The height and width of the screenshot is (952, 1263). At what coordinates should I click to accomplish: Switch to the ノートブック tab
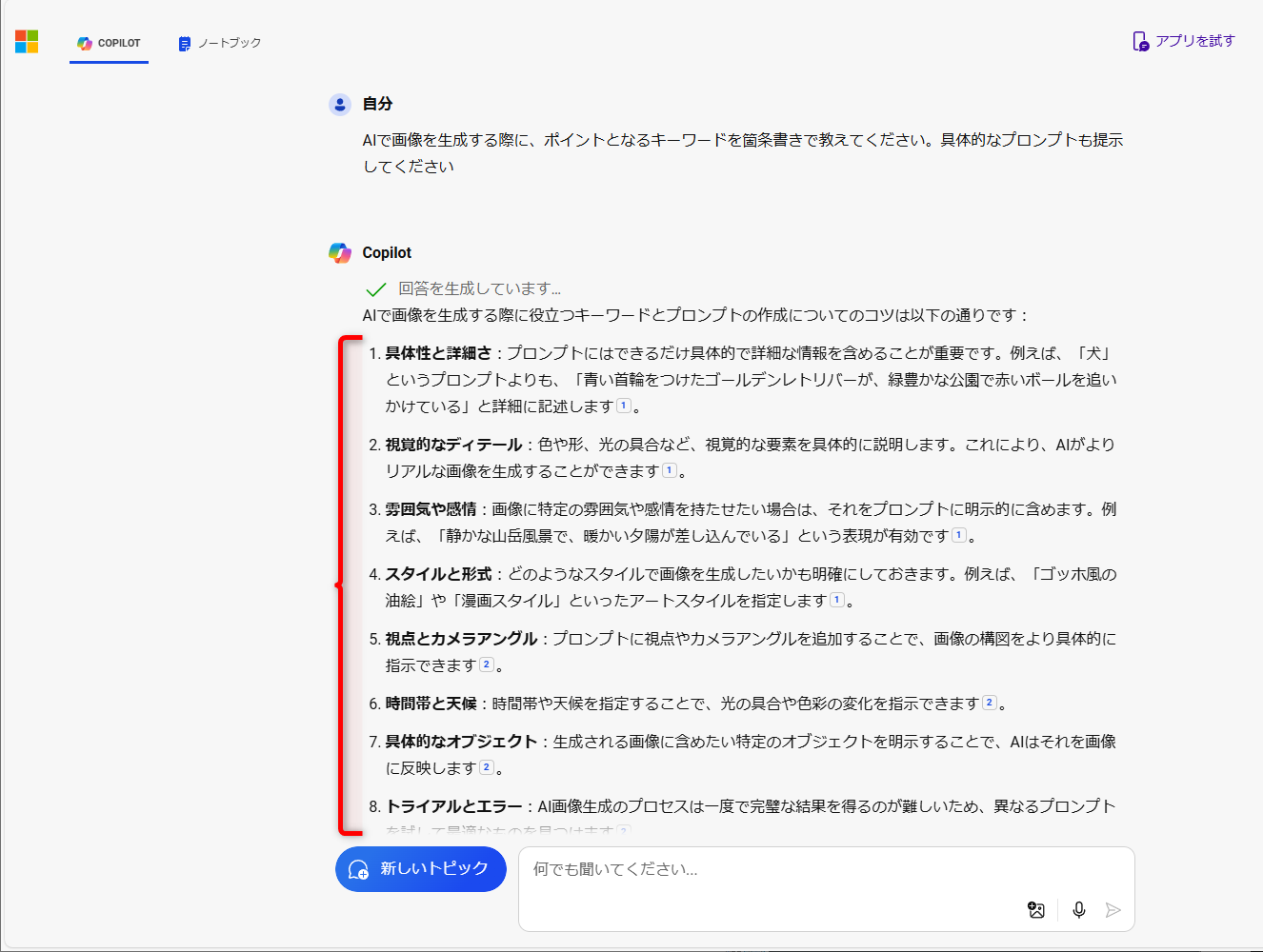(218, 42)
